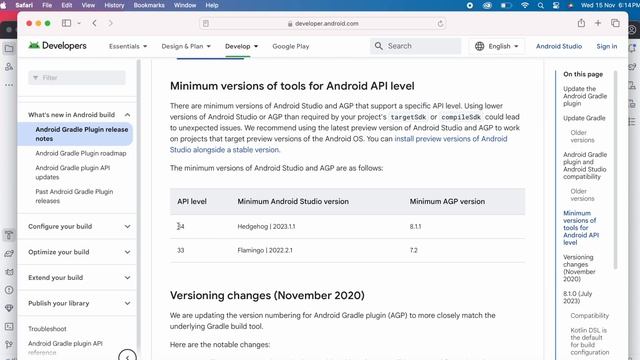Jump to 8.1.0 (July 2023) section
This screenshot has height=360, width=640.
pyautogui.click(x=578, y=297)
